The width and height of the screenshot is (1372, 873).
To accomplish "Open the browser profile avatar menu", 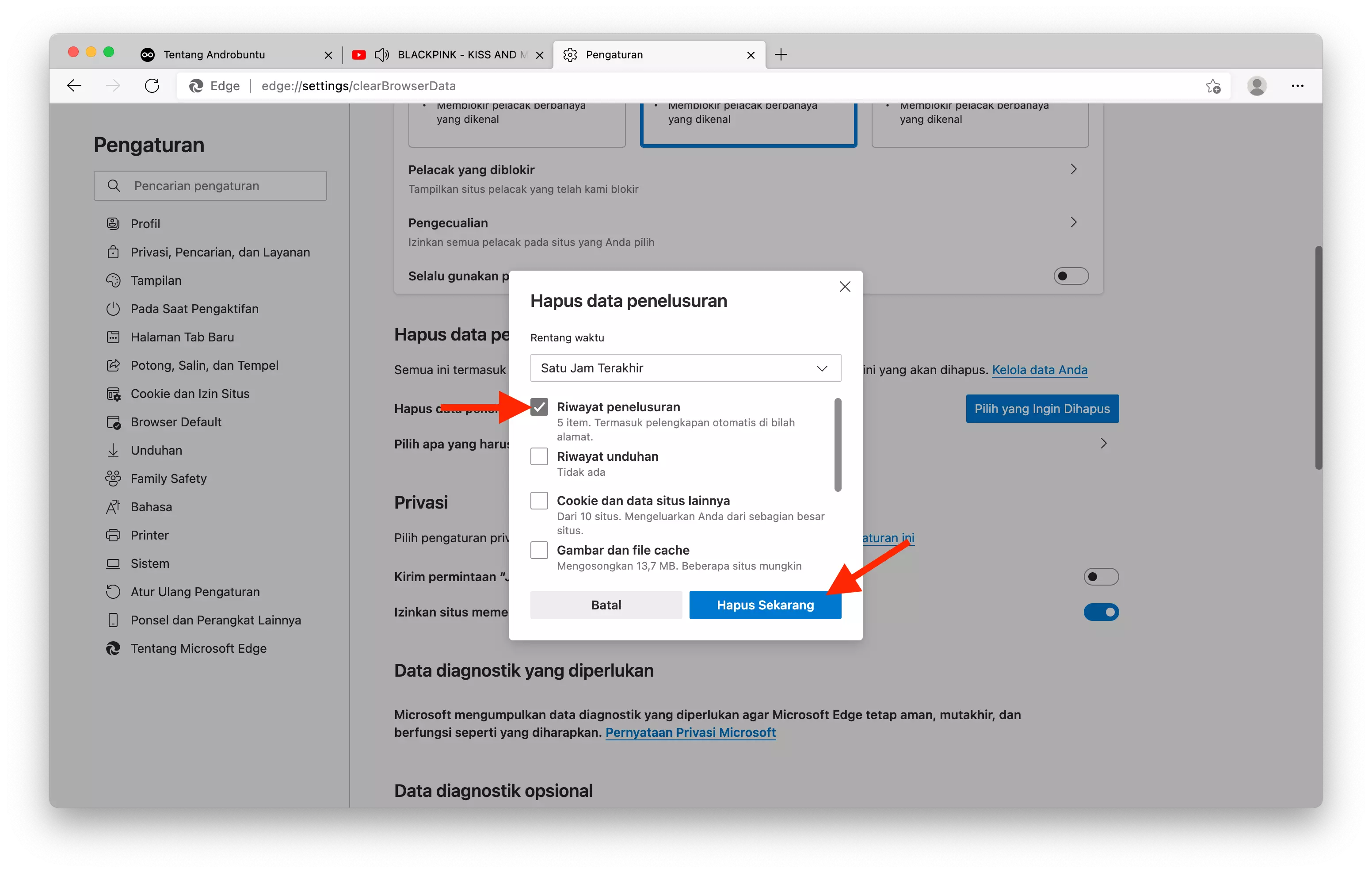I will pyautogui.click(x=1257, y=85).
